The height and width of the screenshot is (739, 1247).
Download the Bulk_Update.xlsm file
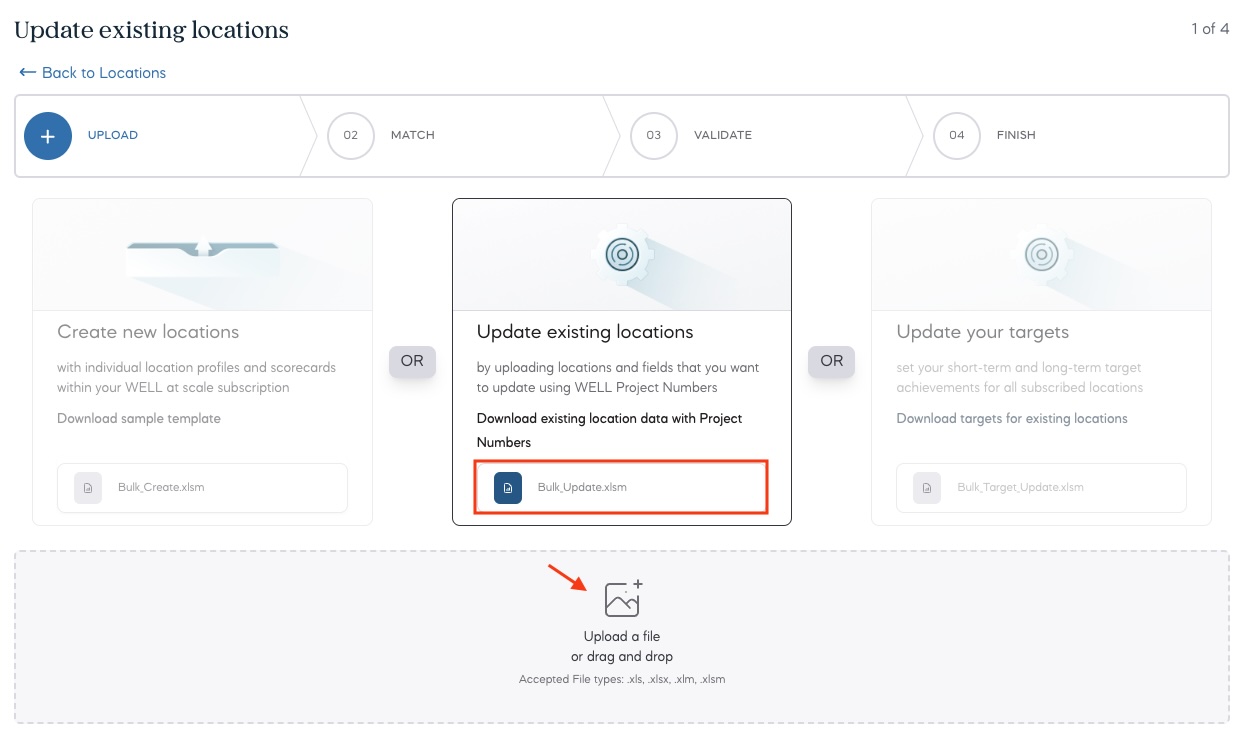[582, 487]
